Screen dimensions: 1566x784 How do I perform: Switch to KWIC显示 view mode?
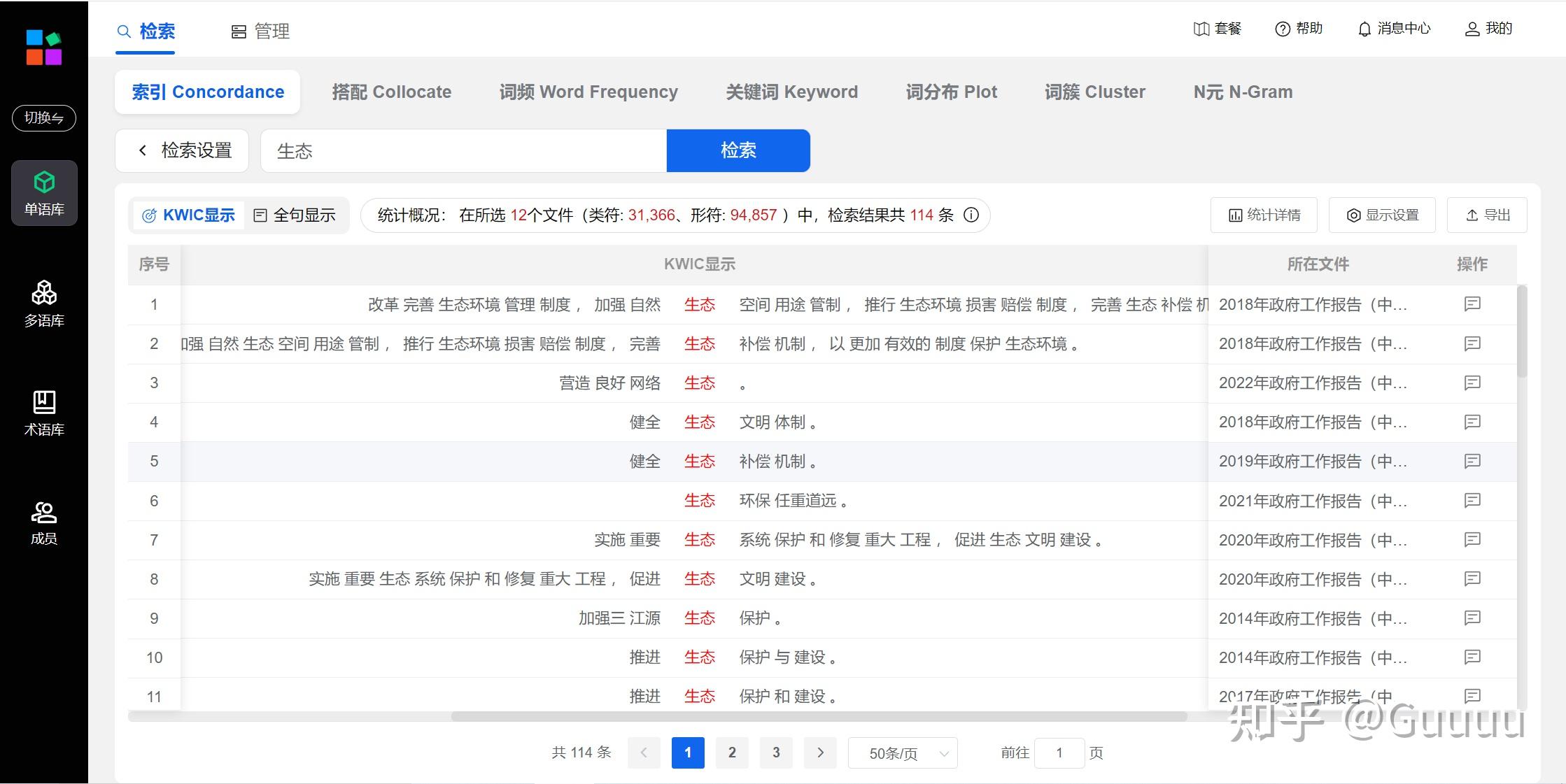click(x=188, y=215)
